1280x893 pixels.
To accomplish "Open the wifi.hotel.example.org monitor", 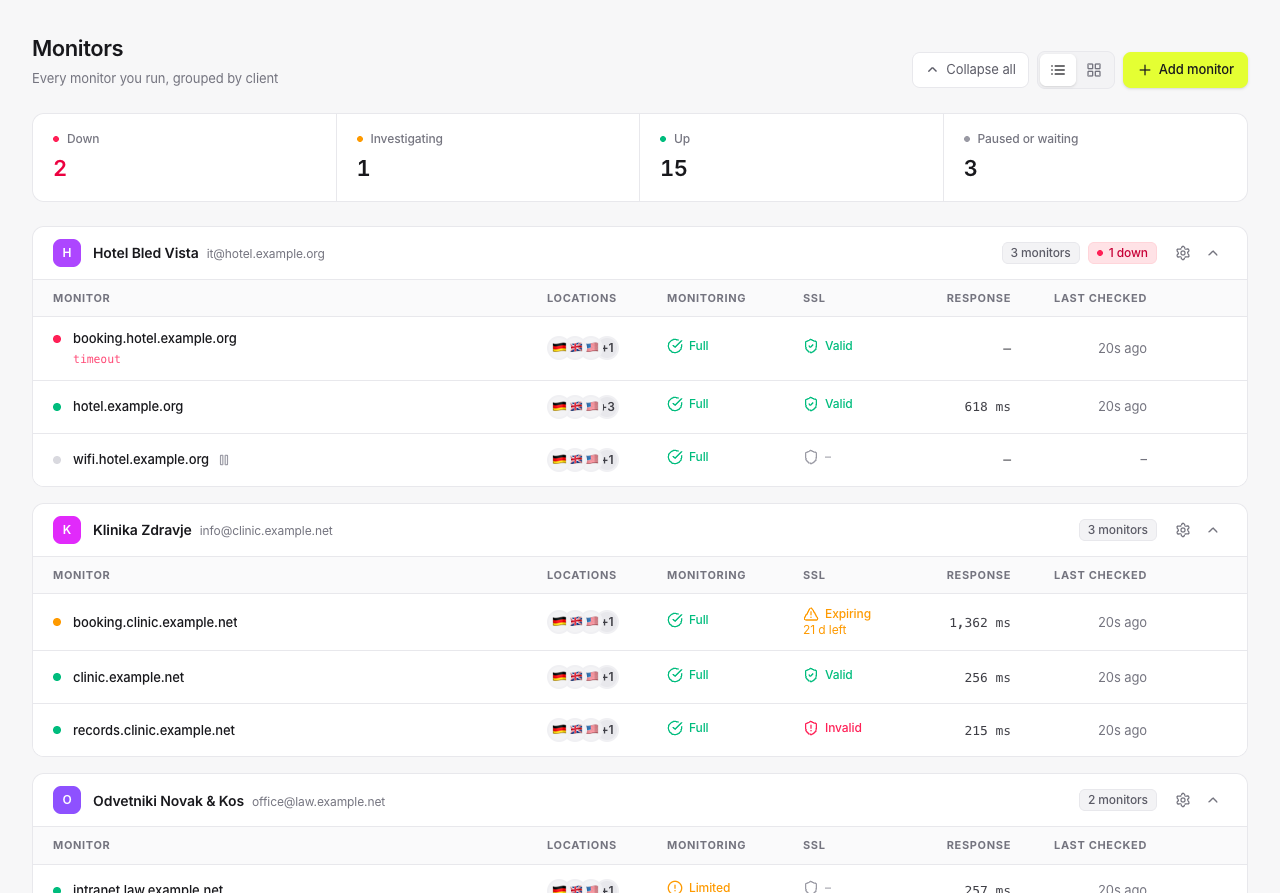I will click(141, 459).
